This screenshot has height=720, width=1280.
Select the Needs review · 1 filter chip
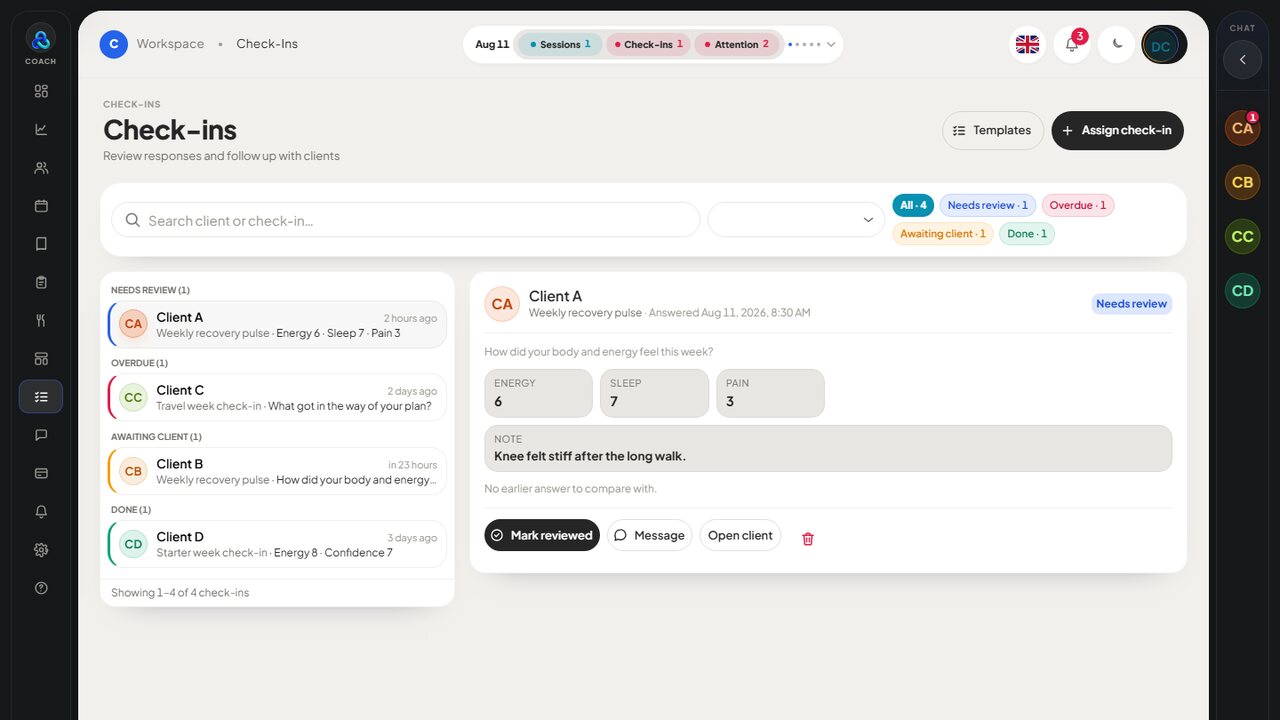pyautogui.click(x=988, y=205)
